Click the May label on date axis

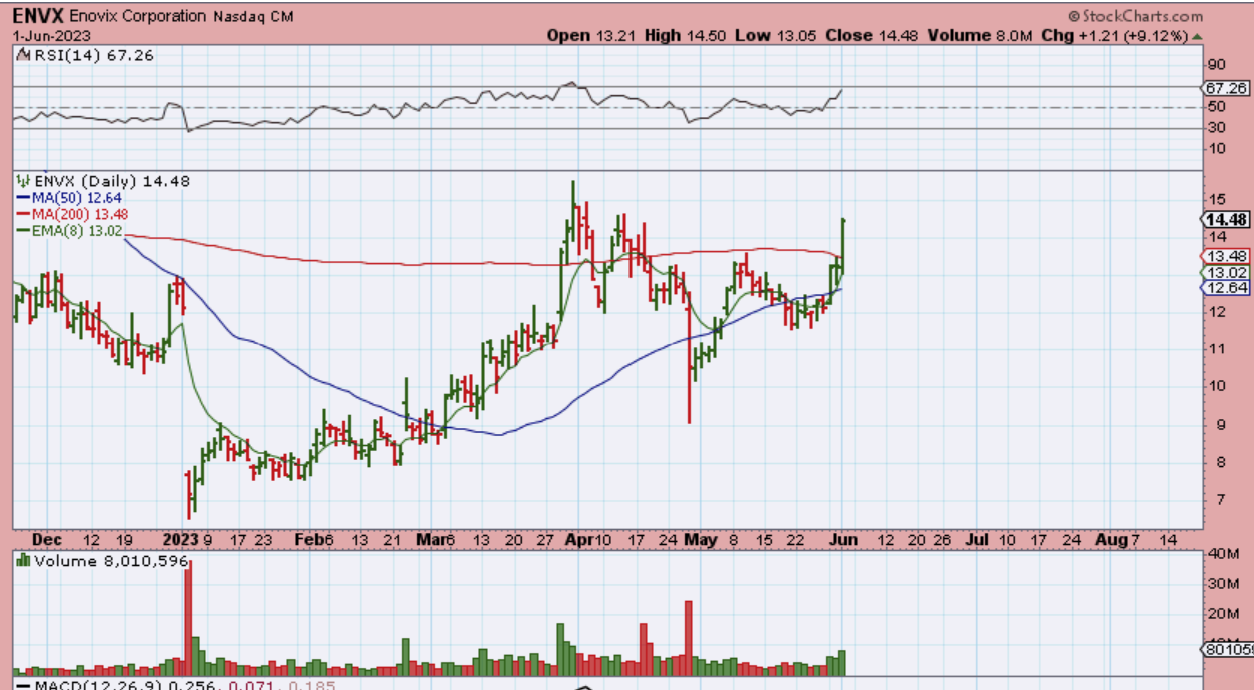[700, 539]
